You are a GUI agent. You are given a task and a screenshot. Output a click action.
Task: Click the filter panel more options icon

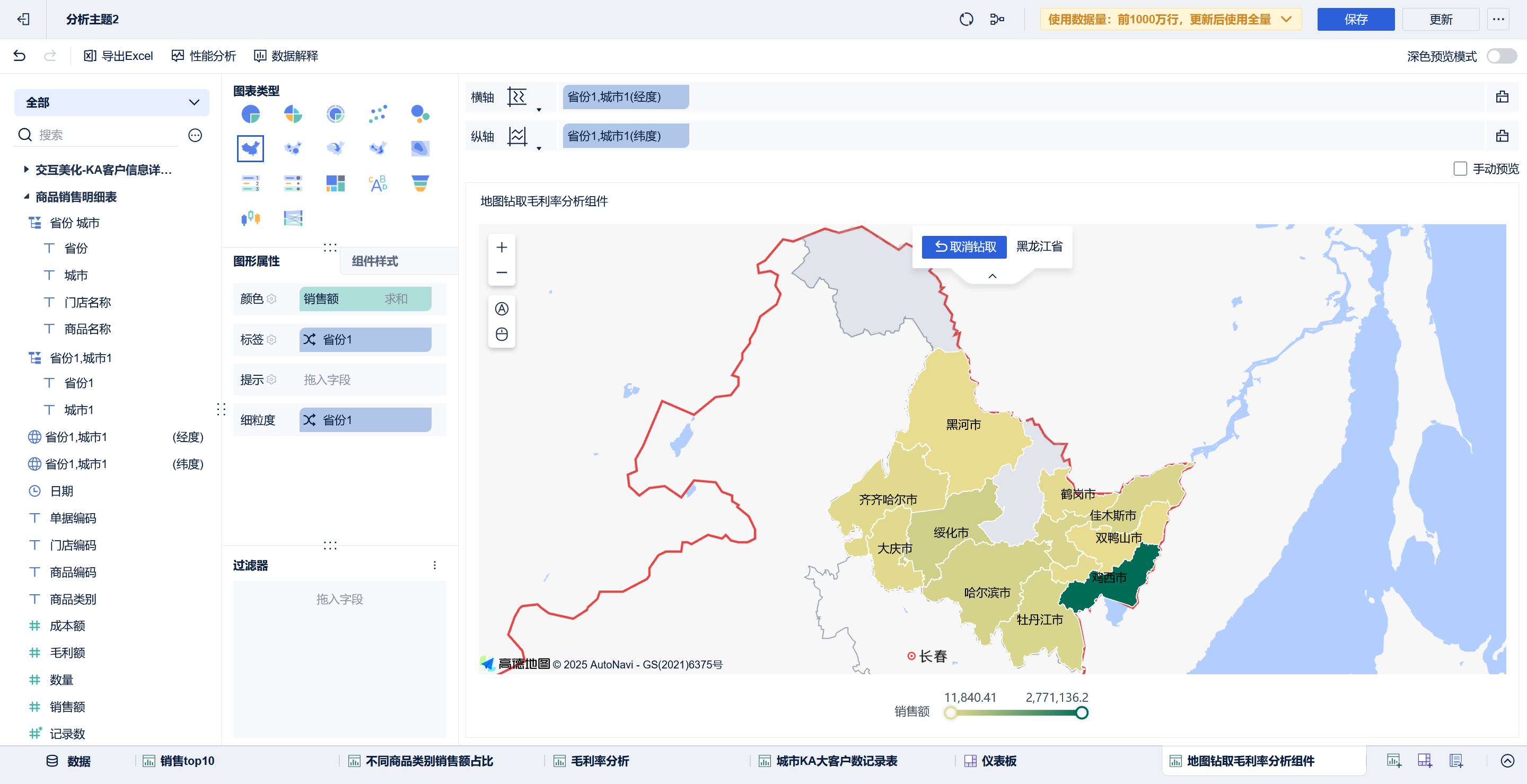435,565
